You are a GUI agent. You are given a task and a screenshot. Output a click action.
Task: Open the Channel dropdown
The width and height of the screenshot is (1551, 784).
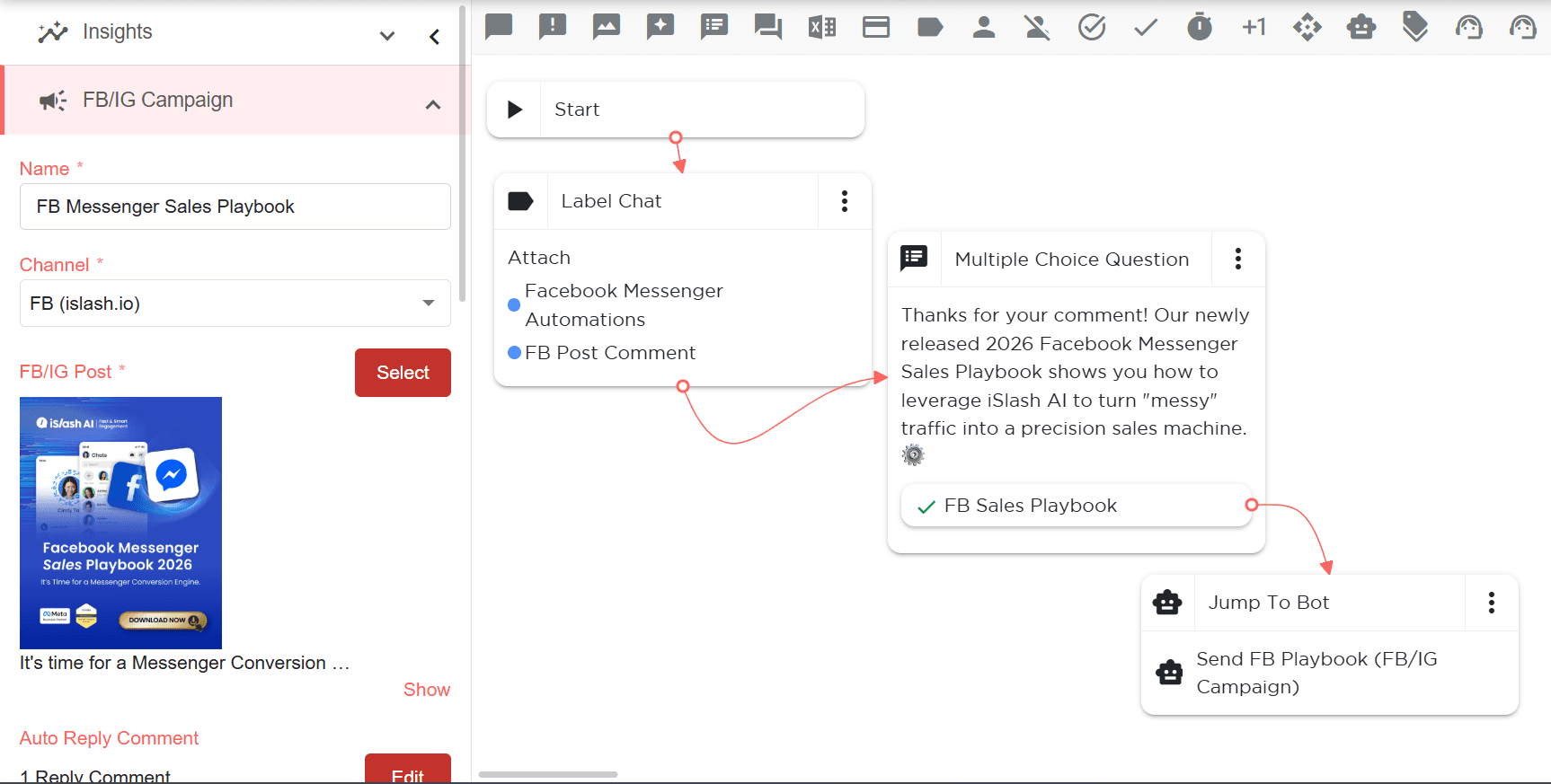click(235, 304)
